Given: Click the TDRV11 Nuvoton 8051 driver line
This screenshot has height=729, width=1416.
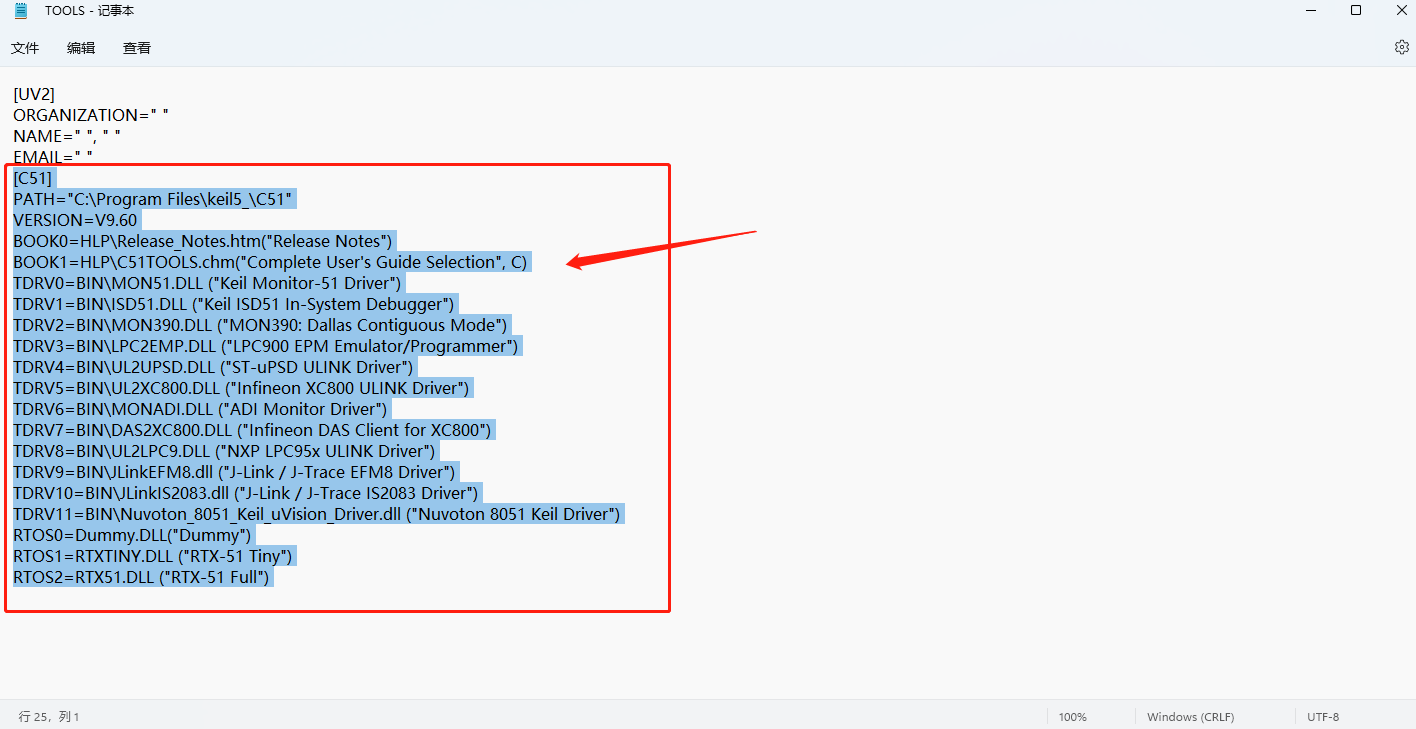Looking at the screenshot, I should click(318, 514).
